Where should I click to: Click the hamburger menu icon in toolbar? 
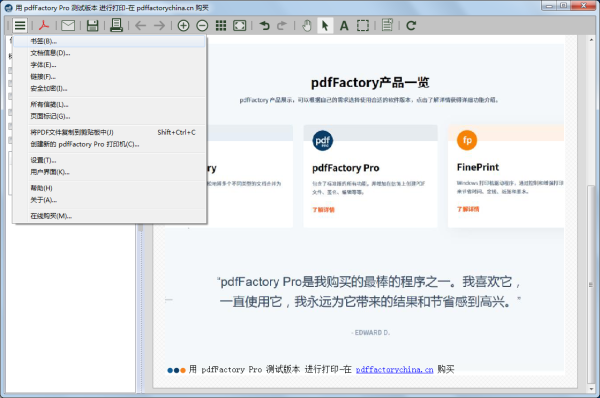20,26
